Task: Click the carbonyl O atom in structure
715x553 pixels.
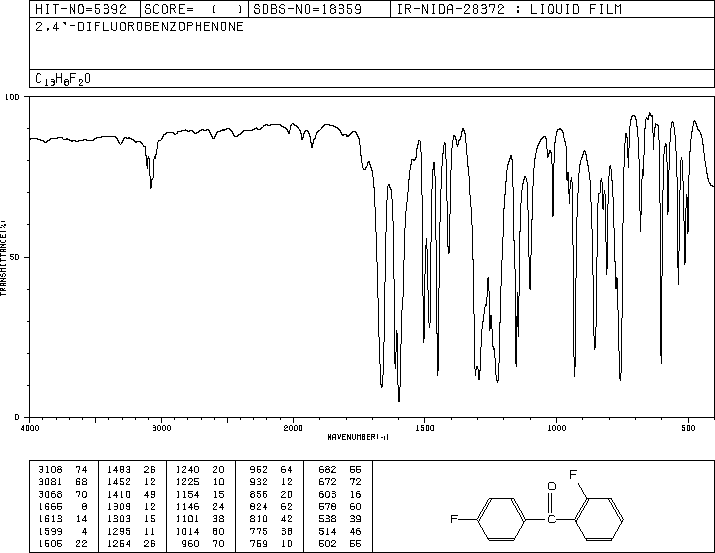Action: 552,486
